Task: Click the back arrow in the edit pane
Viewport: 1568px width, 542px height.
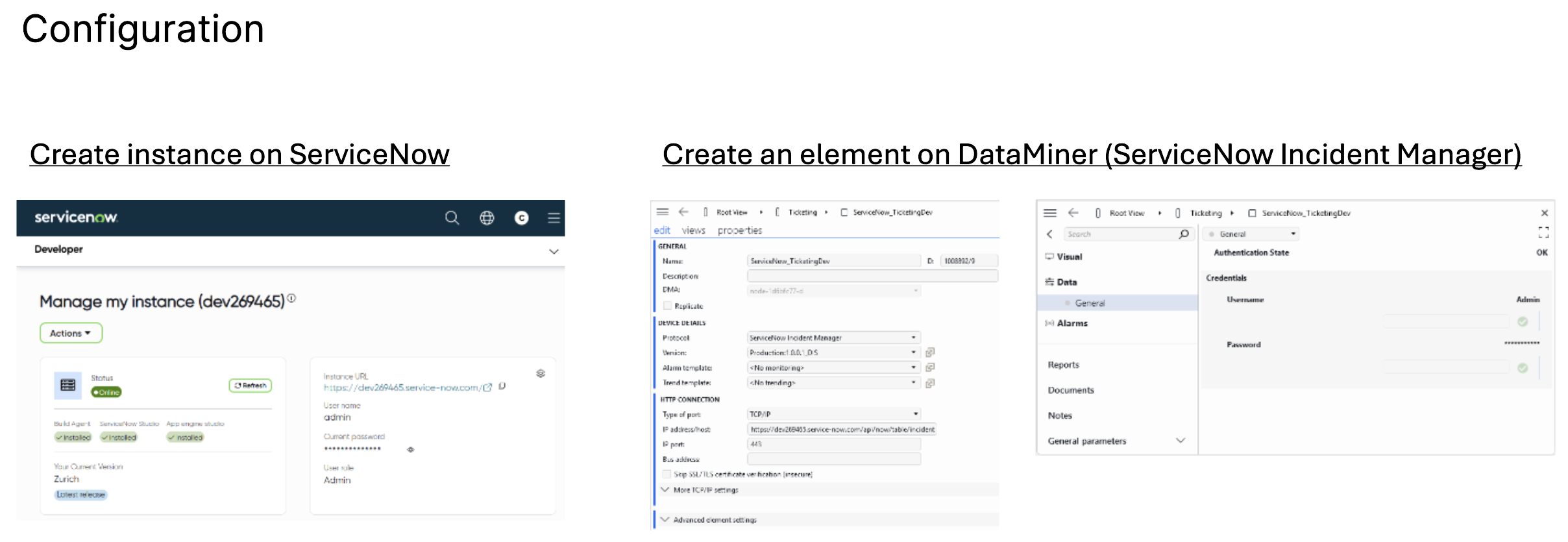Action: click(x=683, y=212)
